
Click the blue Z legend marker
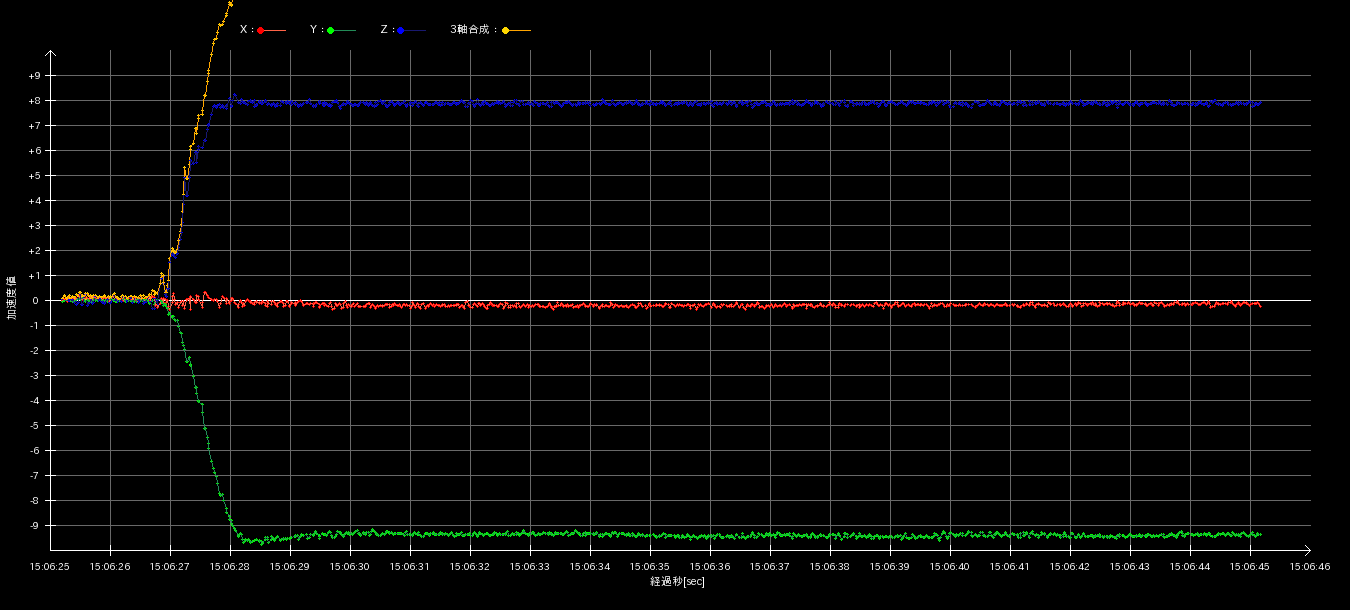click(401, 31)
